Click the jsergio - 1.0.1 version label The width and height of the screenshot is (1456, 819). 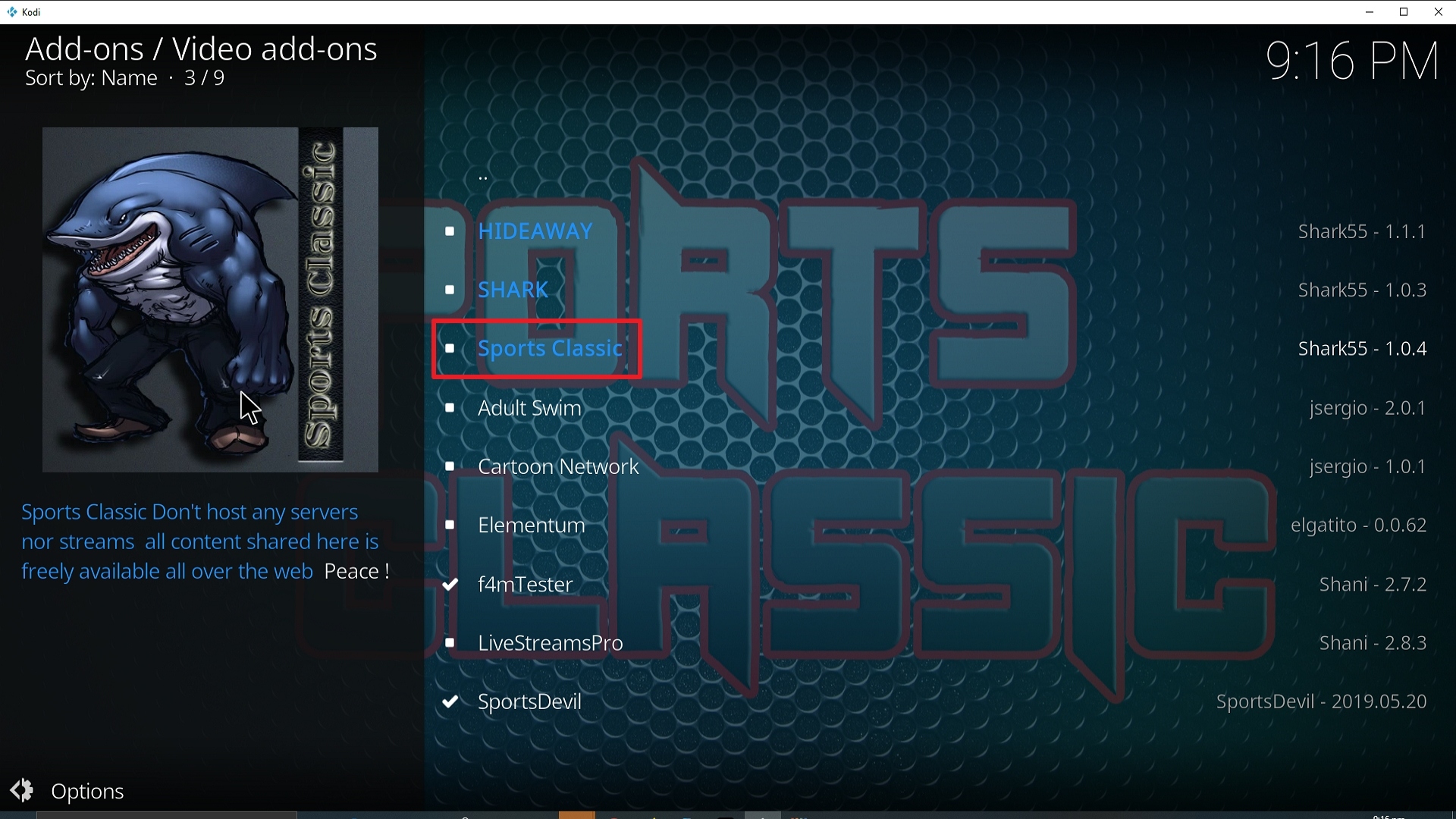click(x=1368, y=467)
